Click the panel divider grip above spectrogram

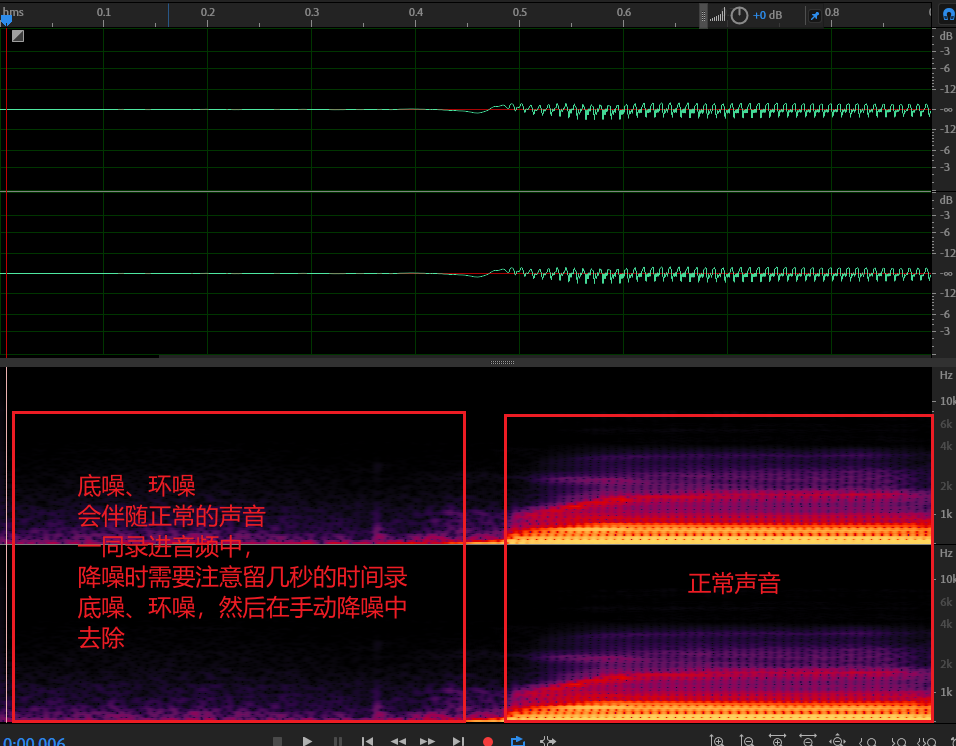502,362
